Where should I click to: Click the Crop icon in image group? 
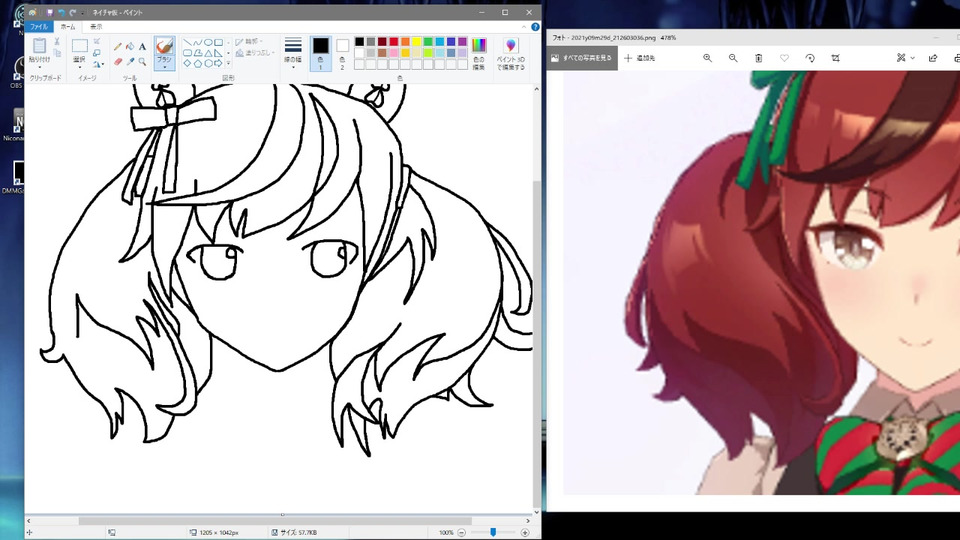[x=96, y=41]
